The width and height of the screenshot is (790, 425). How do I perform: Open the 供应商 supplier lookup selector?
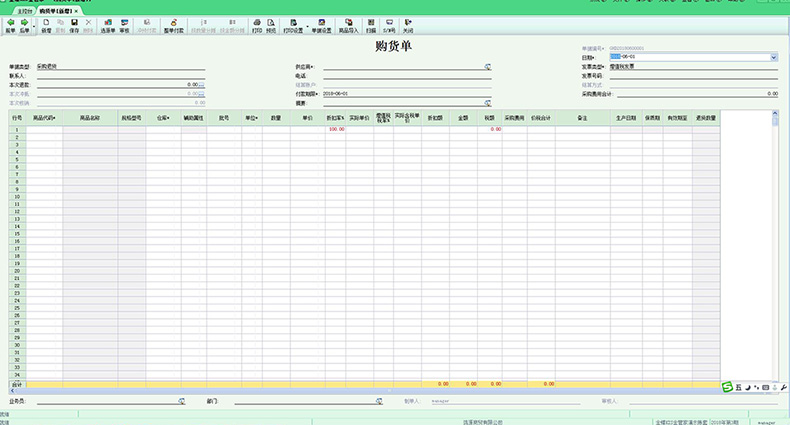coord(488,66)
